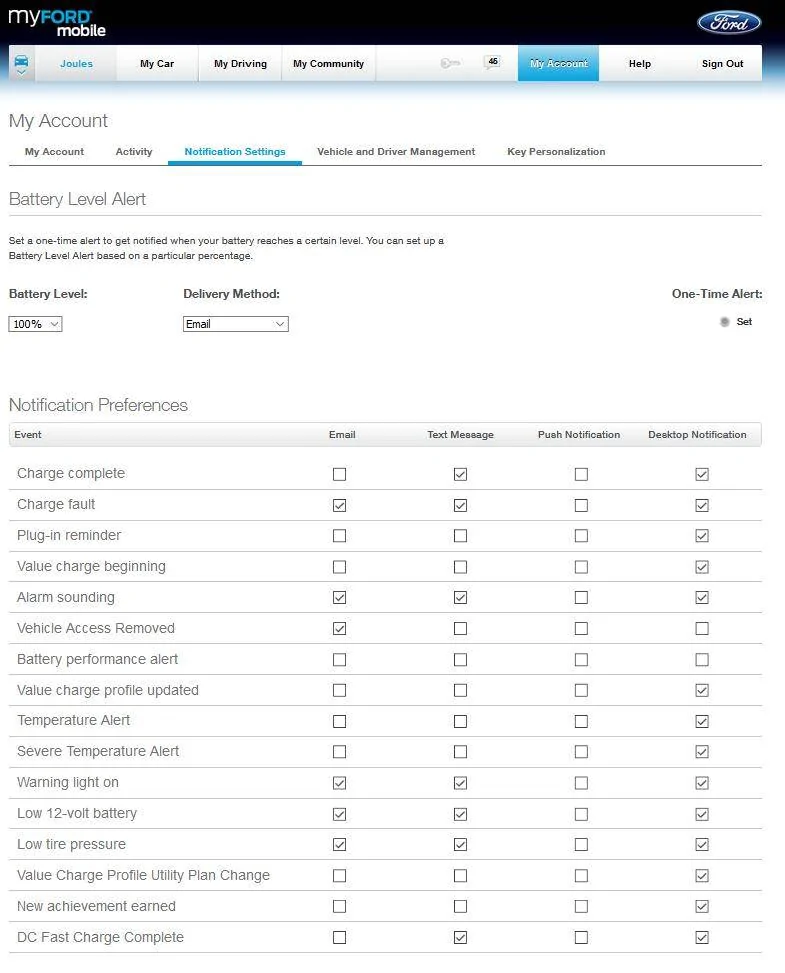Click the Sign Out link

pos(722,63)
